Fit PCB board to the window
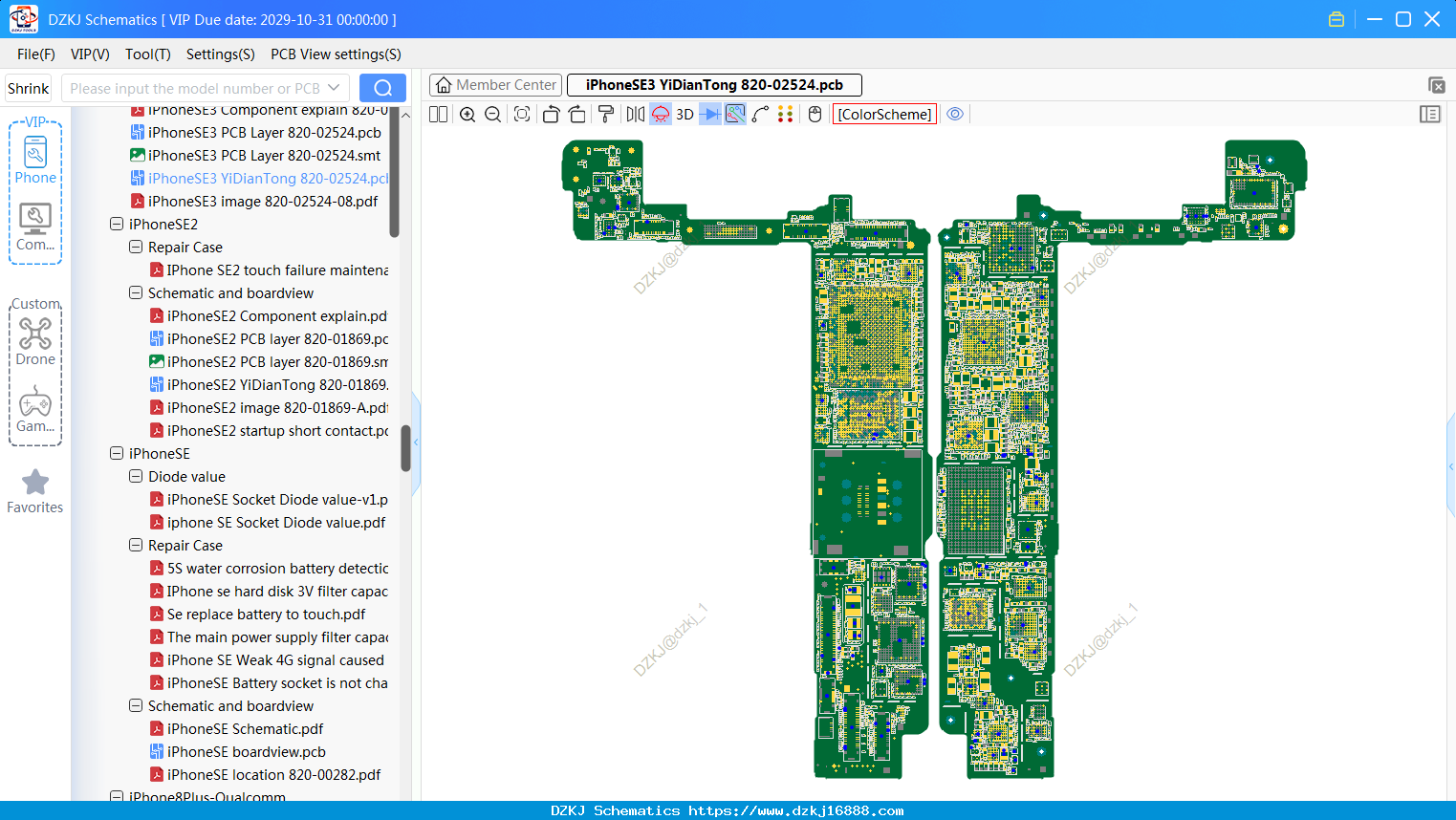 point(522,114)
